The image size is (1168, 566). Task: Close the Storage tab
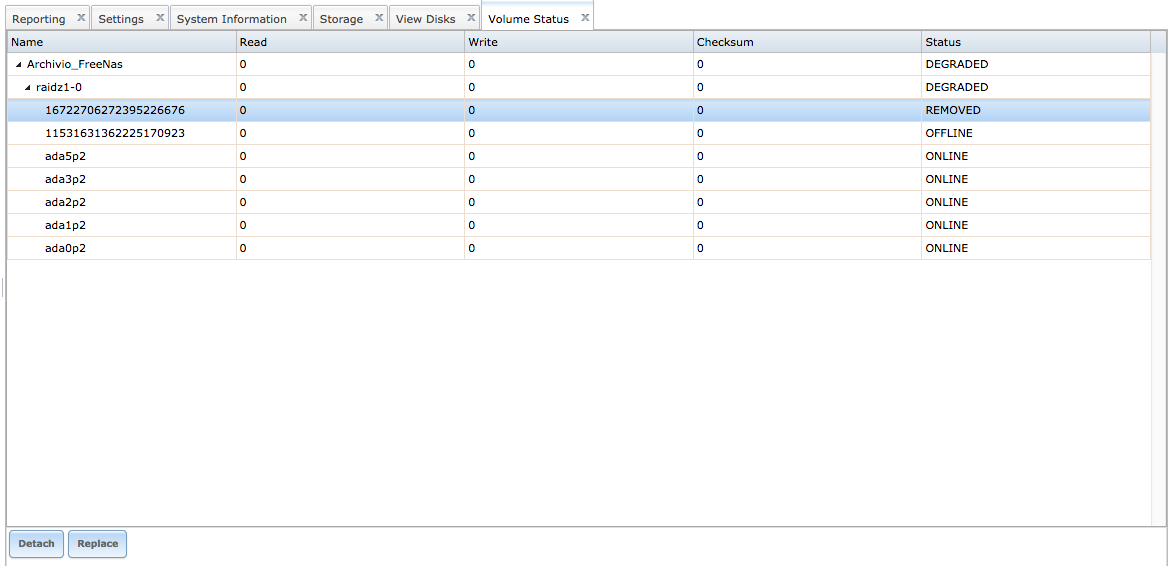pos(378,17)
